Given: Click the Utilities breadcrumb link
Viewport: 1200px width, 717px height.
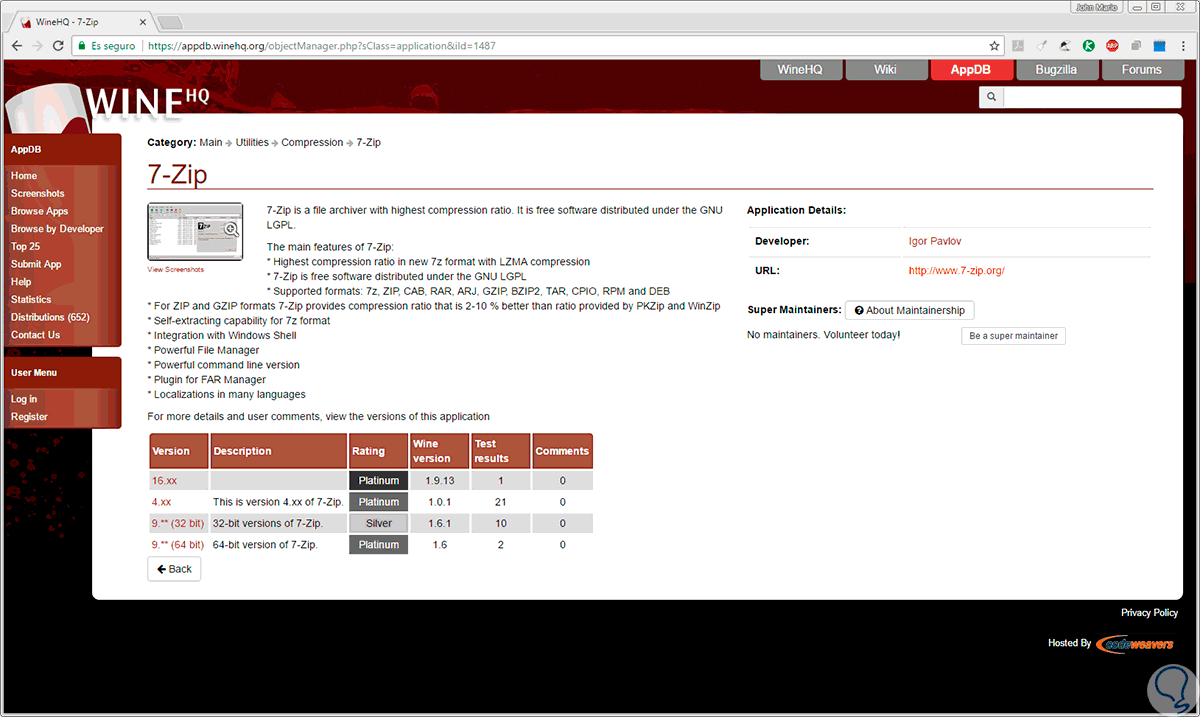Looking at the screenshot, I should [252, 143].
